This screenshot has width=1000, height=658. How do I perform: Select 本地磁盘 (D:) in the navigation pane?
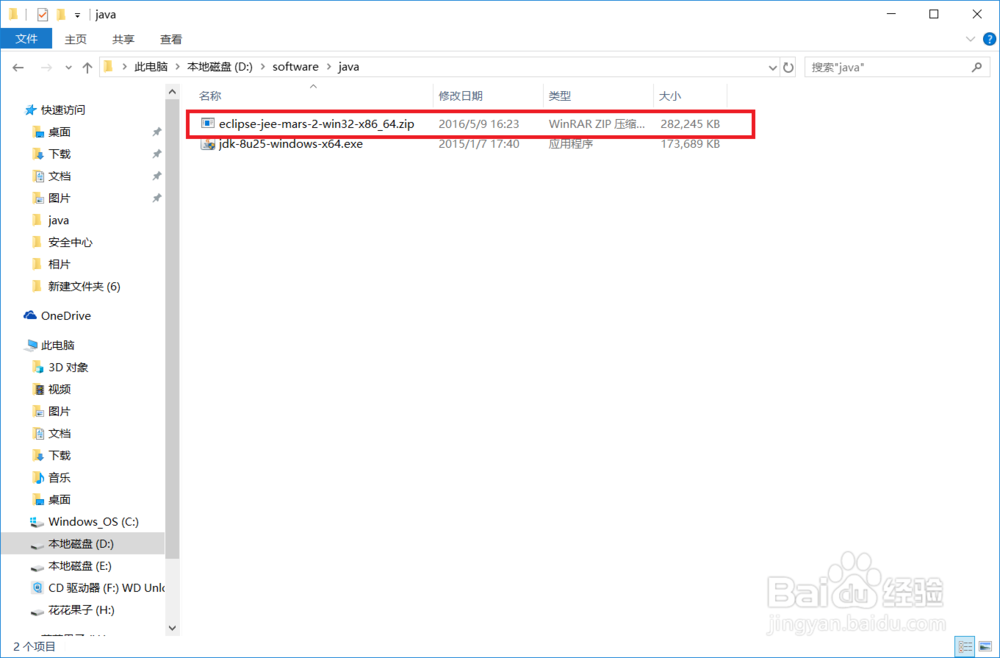point(81,544)
